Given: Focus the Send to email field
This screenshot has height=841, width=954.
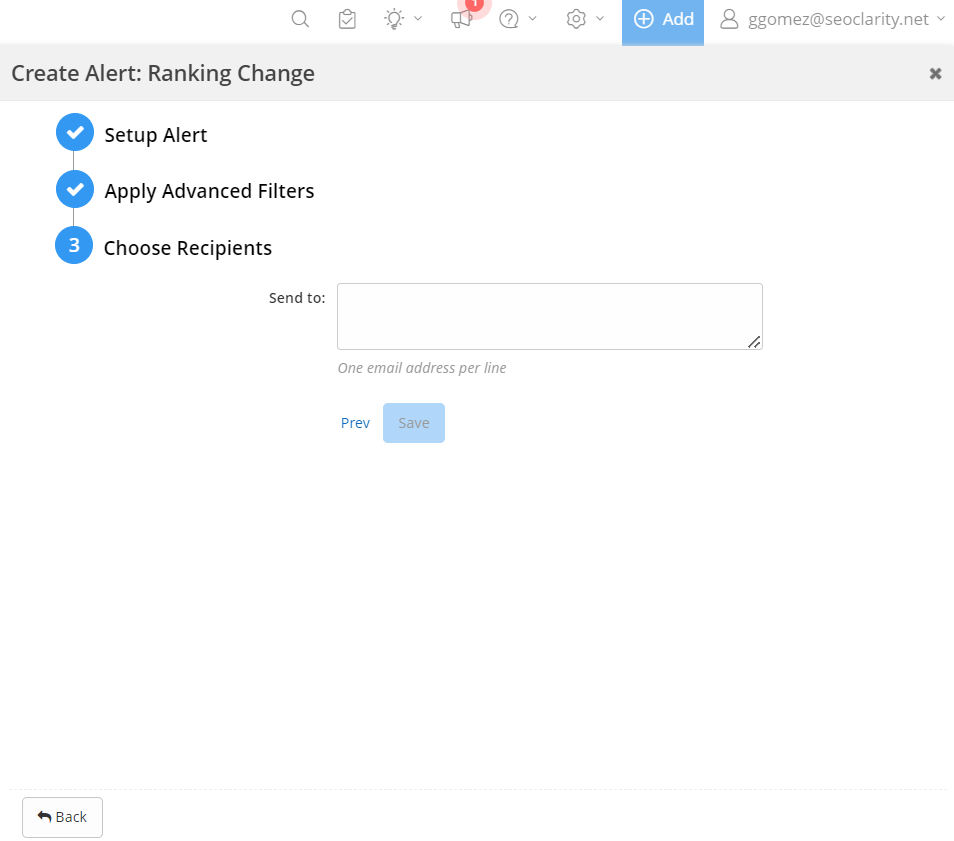Looking at the screenshot, I should pyautogui.click(x=549, y=316).
